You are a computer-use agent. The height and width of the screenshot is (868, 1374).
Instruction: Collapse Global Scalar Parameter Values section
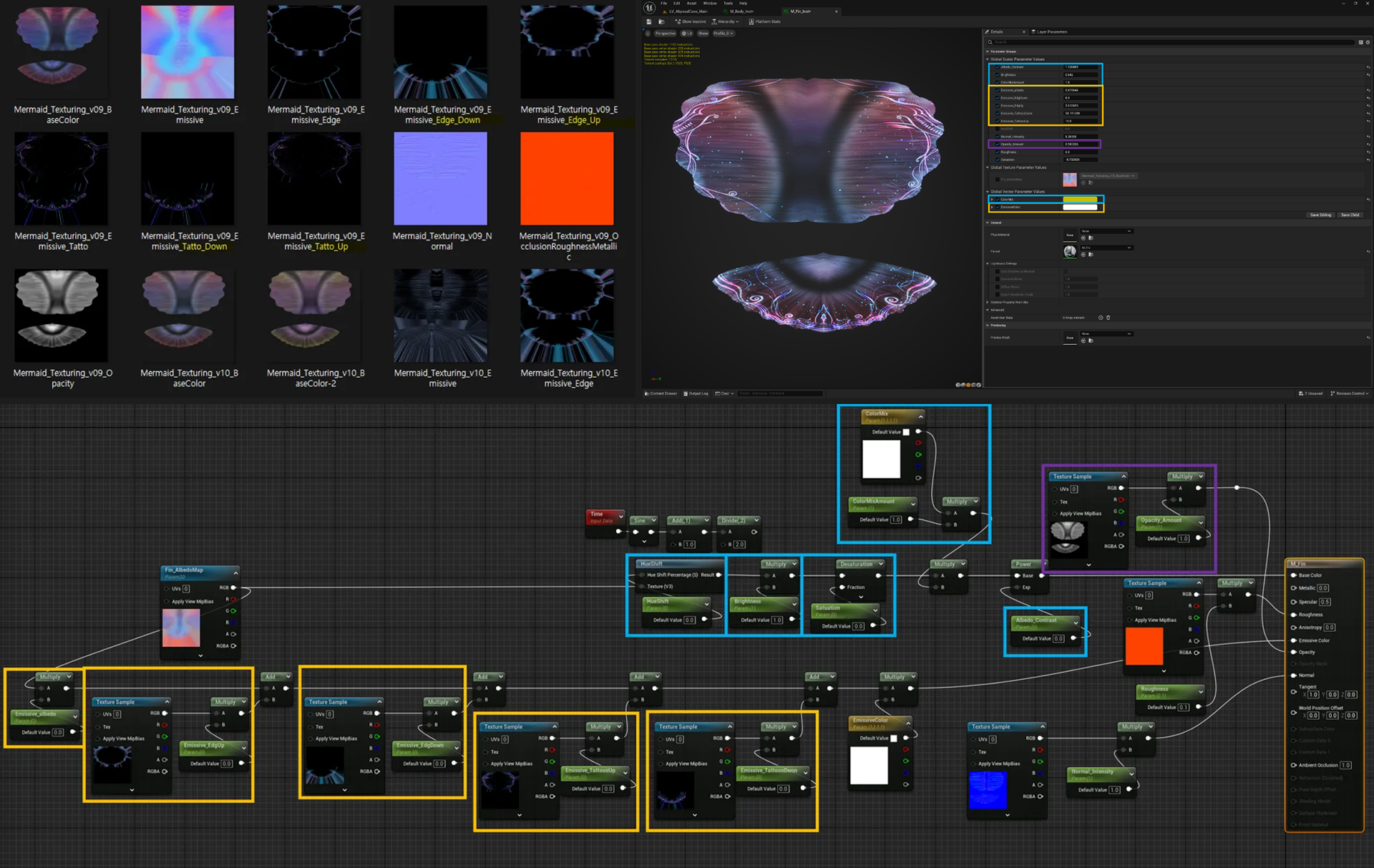coord(988,59)
